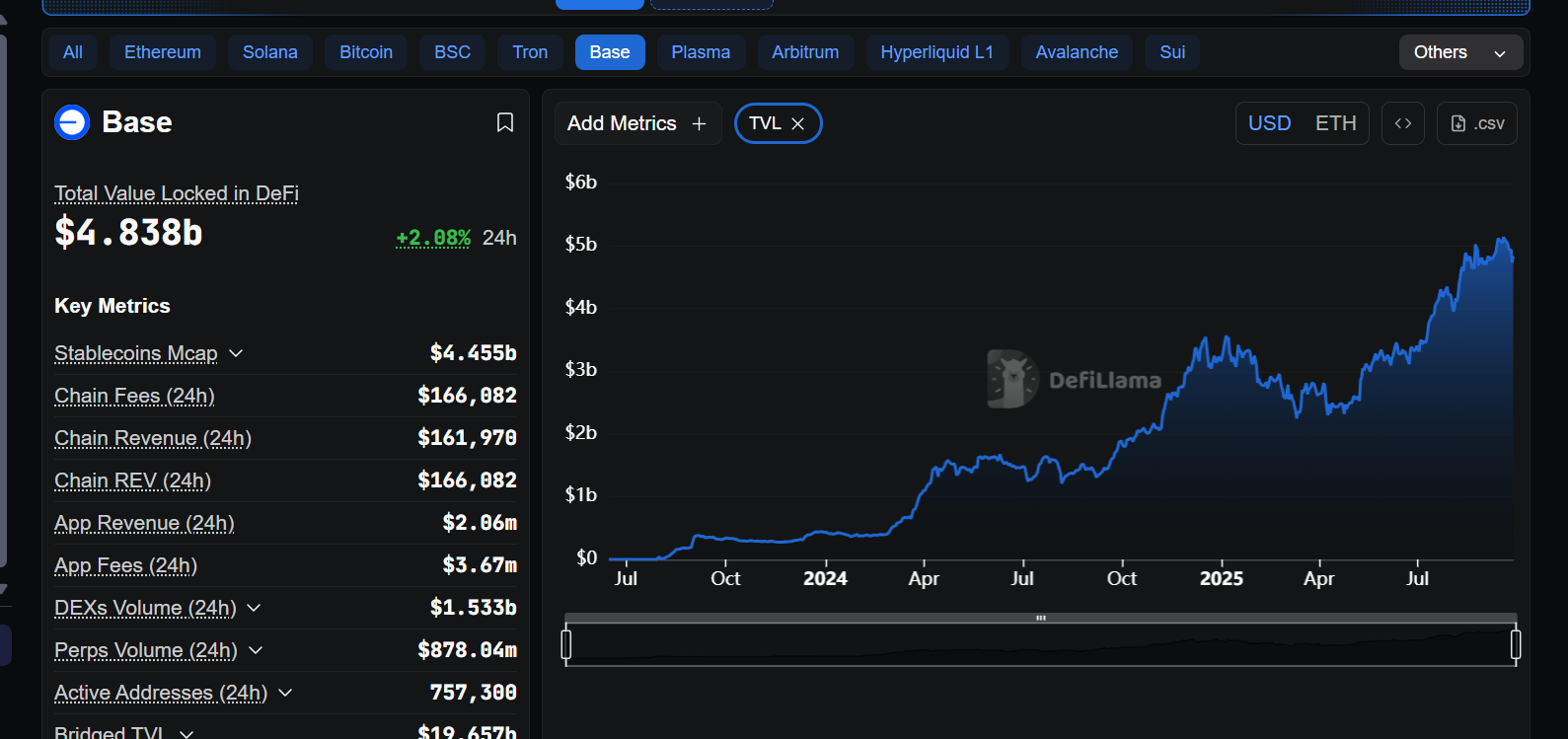Click the $2.06m app revenue value
Image resolution: width=1568 pixels, height=739 pixels.
480,523
